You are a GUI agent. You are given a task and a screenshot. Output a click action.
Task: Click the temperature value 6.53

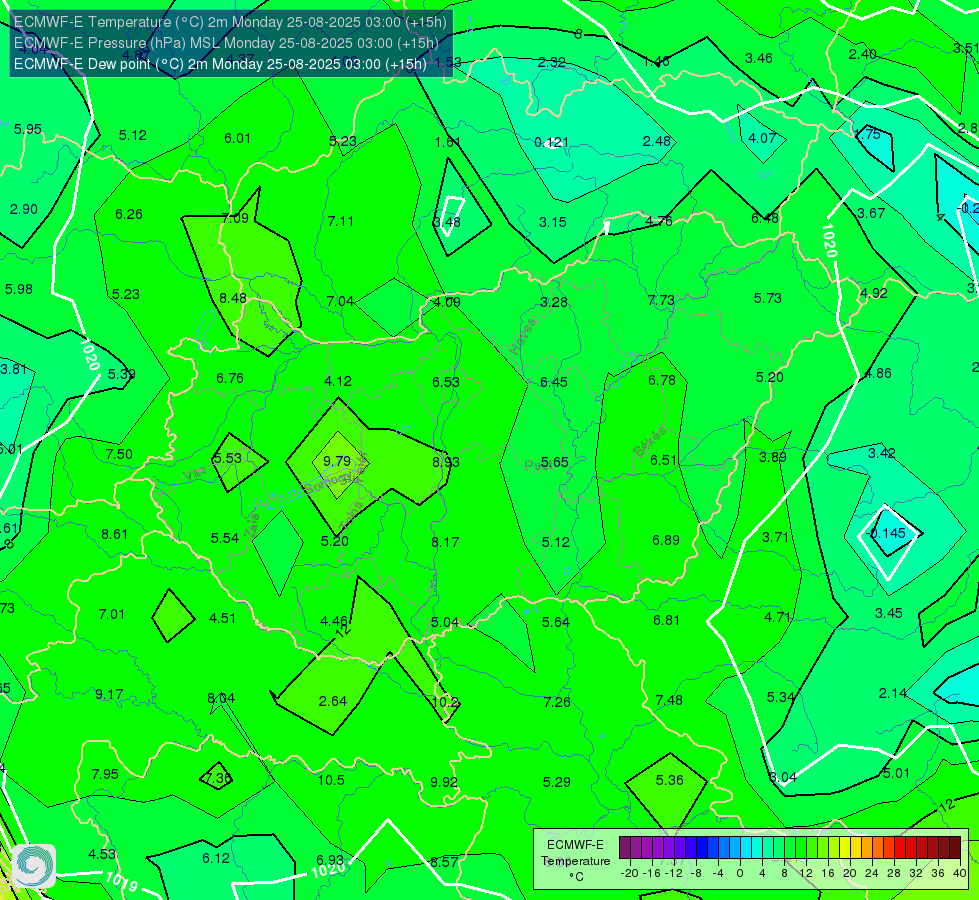tap(446, 382)
